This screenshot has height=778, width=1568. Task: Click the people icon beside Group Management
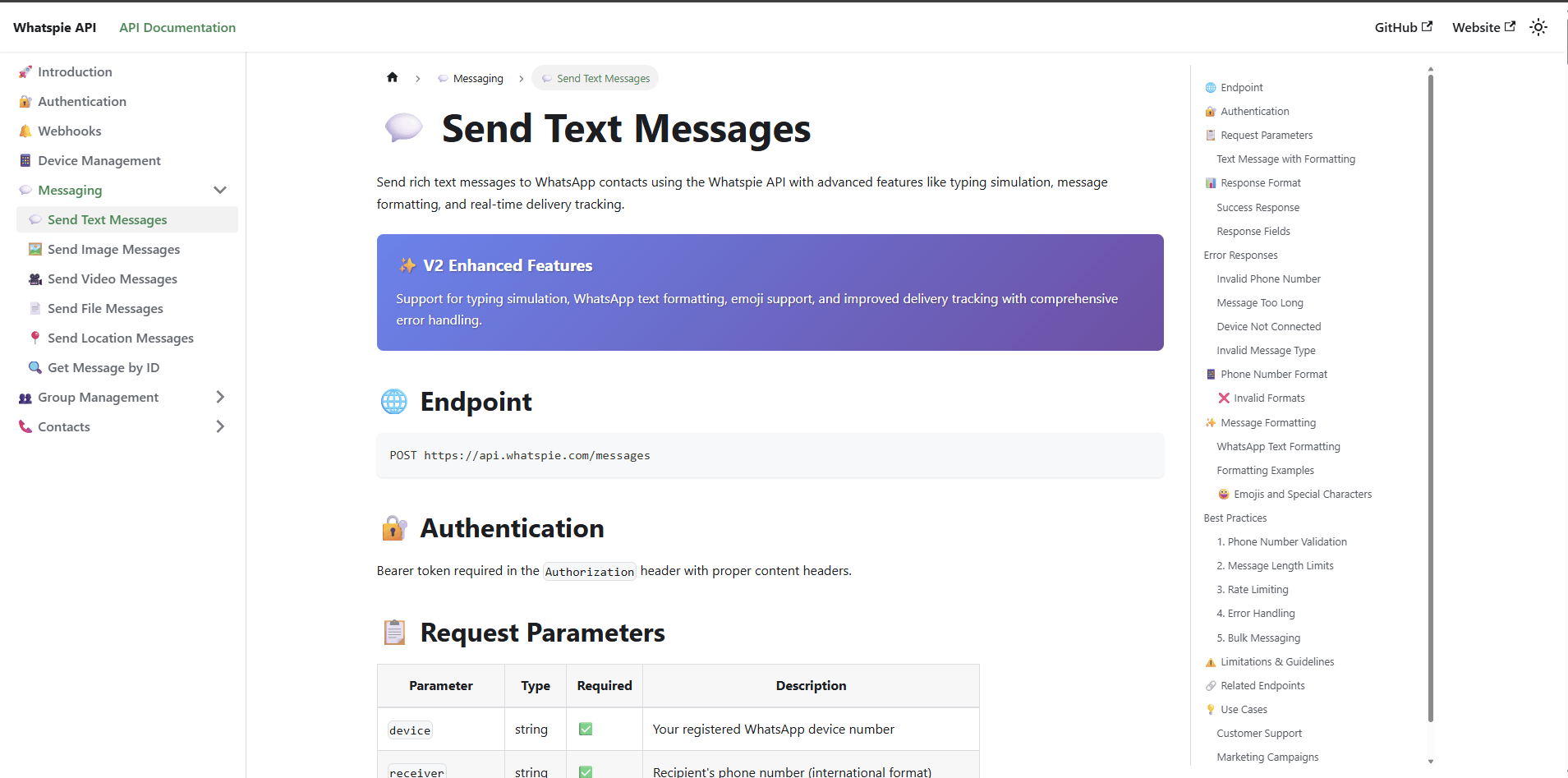(25, 398)
